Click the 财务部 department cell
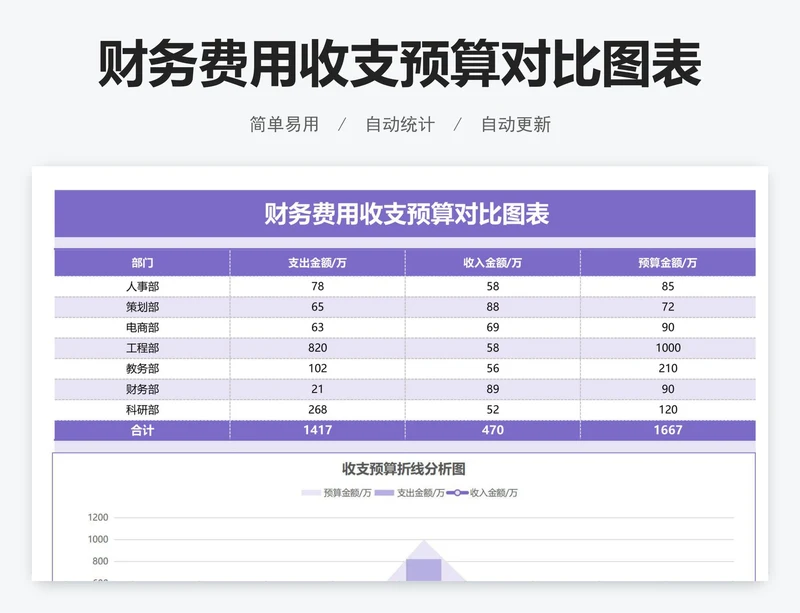800x613 pixels. [142, 389]
